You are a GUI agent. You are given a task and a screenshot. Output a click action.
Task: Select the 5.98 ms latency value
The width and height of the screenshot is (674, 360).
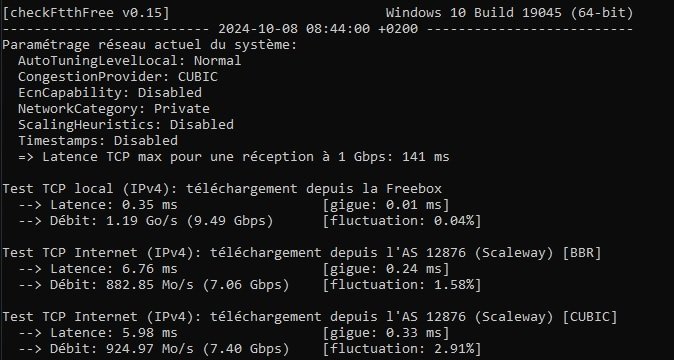point(150,333)
